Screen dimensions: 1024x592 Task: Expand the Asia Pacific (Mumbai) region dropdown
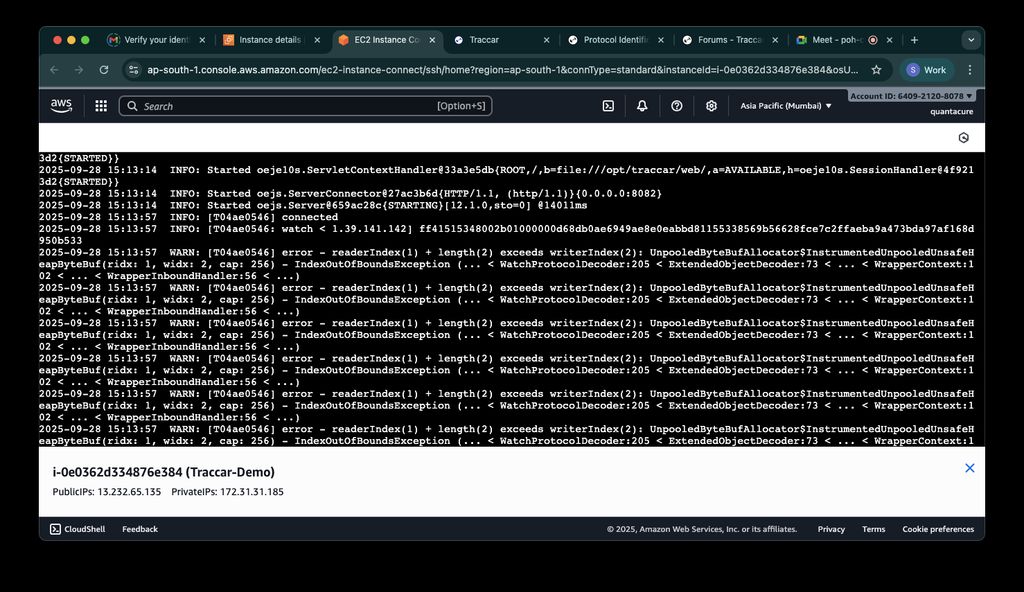tap(785, 106)
